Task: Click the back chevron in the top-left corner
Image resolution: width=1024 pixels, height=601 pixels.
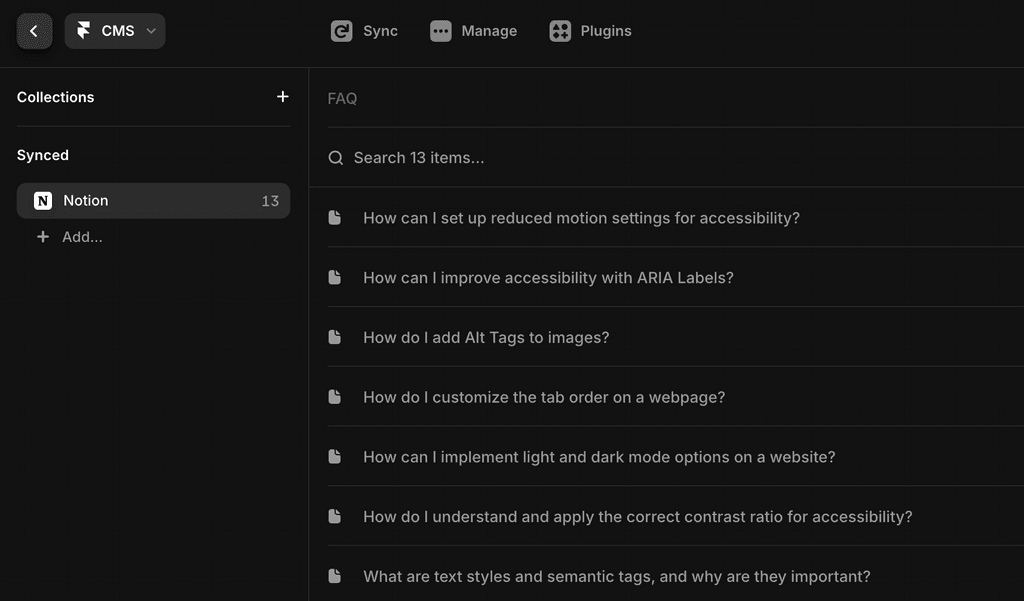Action: [x=34, y=31]
